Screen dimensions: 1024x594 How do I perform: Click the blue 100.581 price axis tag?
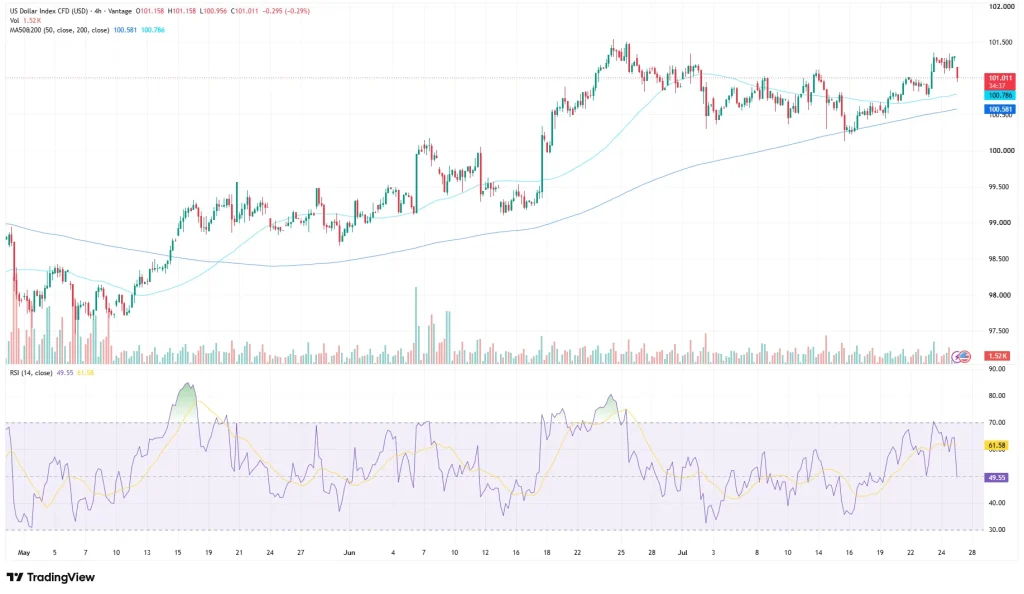(1000, 110)
